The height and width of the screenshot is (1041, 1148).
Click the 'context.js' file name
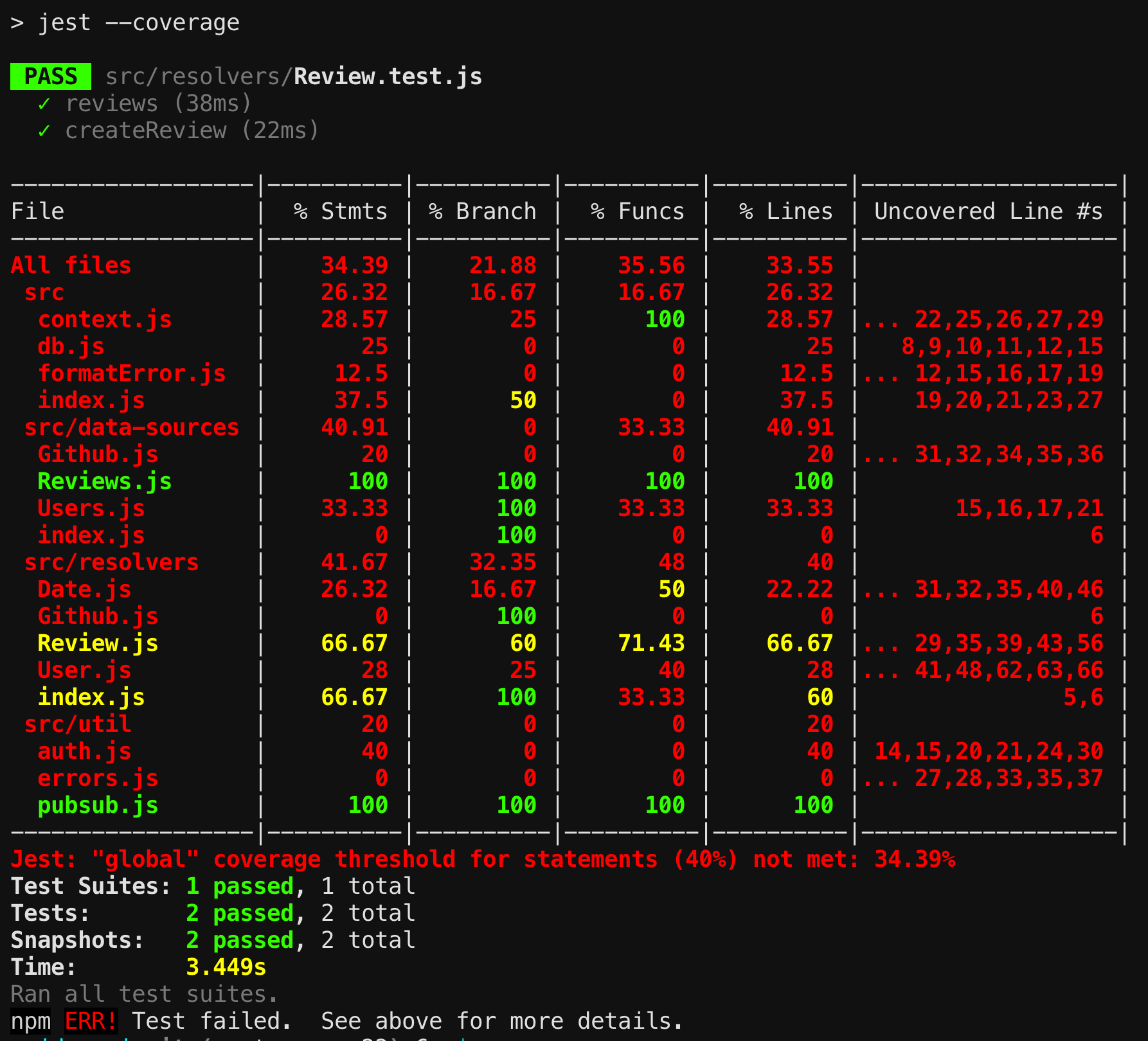pyautogui.click(x=105, y=319)
